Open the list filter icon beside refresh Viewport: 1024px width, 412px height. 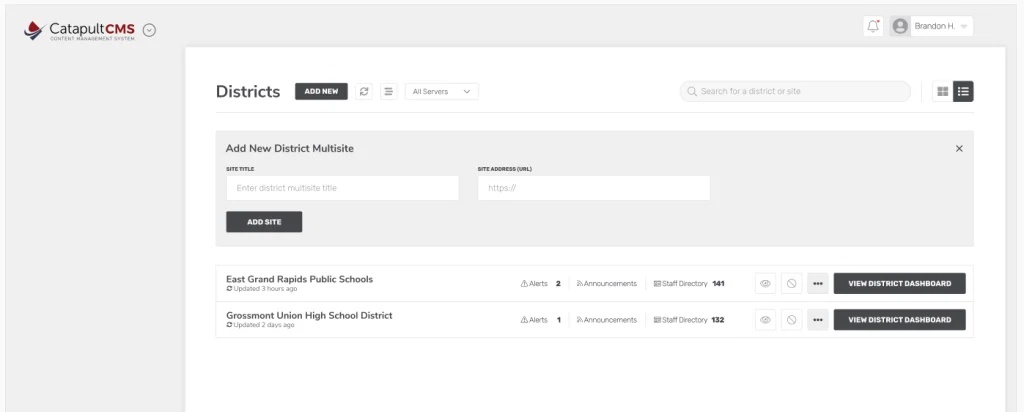pyautogui.click(x=389, y=91)
